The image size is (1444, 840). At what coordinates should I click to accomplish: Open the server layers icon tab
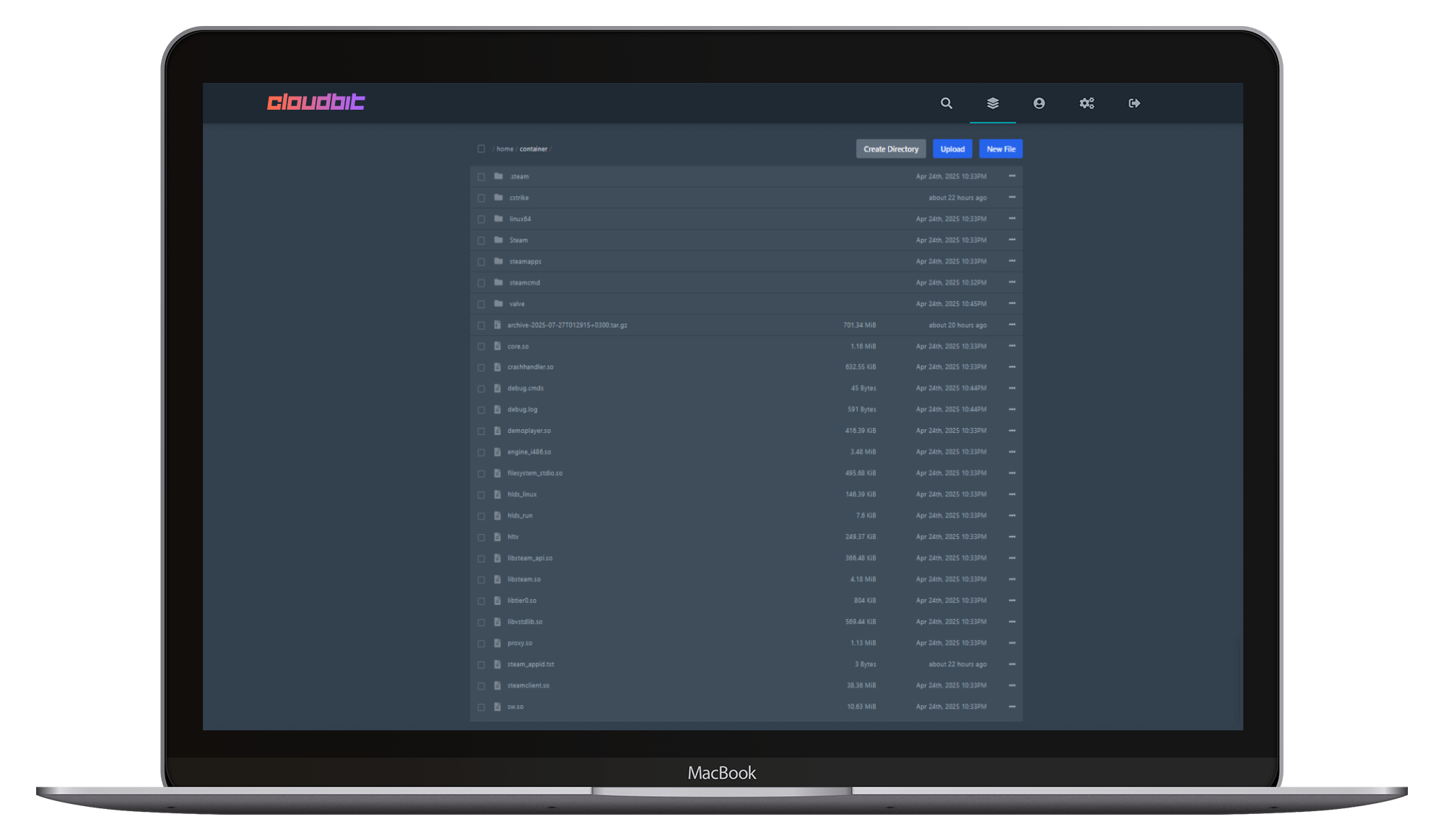point(993,103)
